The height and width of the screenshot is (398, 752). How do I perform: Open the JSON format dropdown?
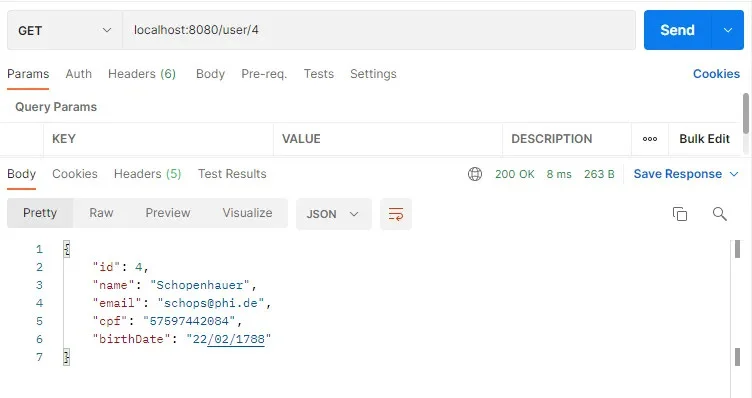[x=333, y=214]
